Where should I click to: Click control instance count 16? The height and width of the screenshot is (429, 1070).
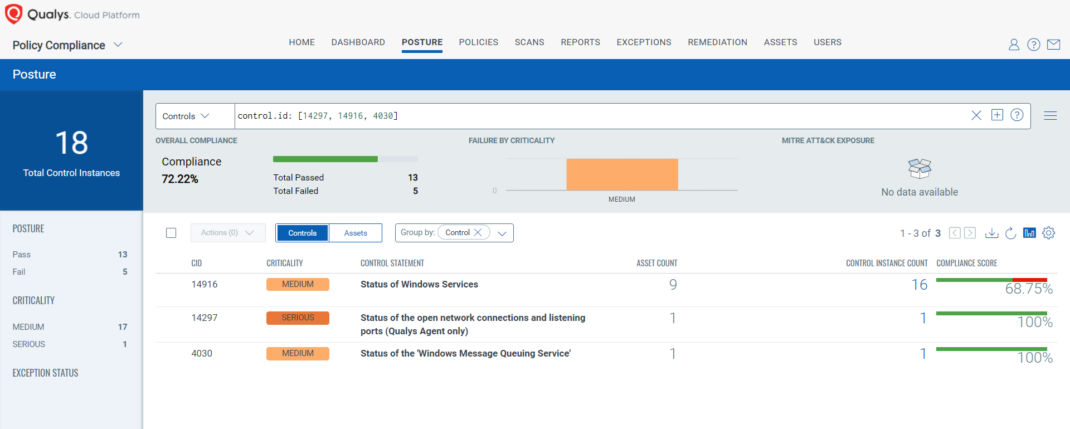click(919, 284)
